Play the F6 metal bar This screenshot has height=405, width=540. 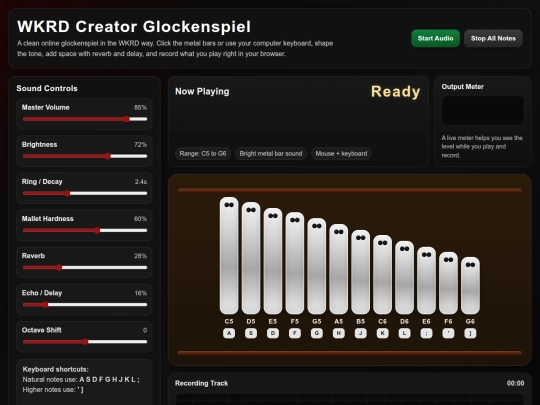(448, 283)
